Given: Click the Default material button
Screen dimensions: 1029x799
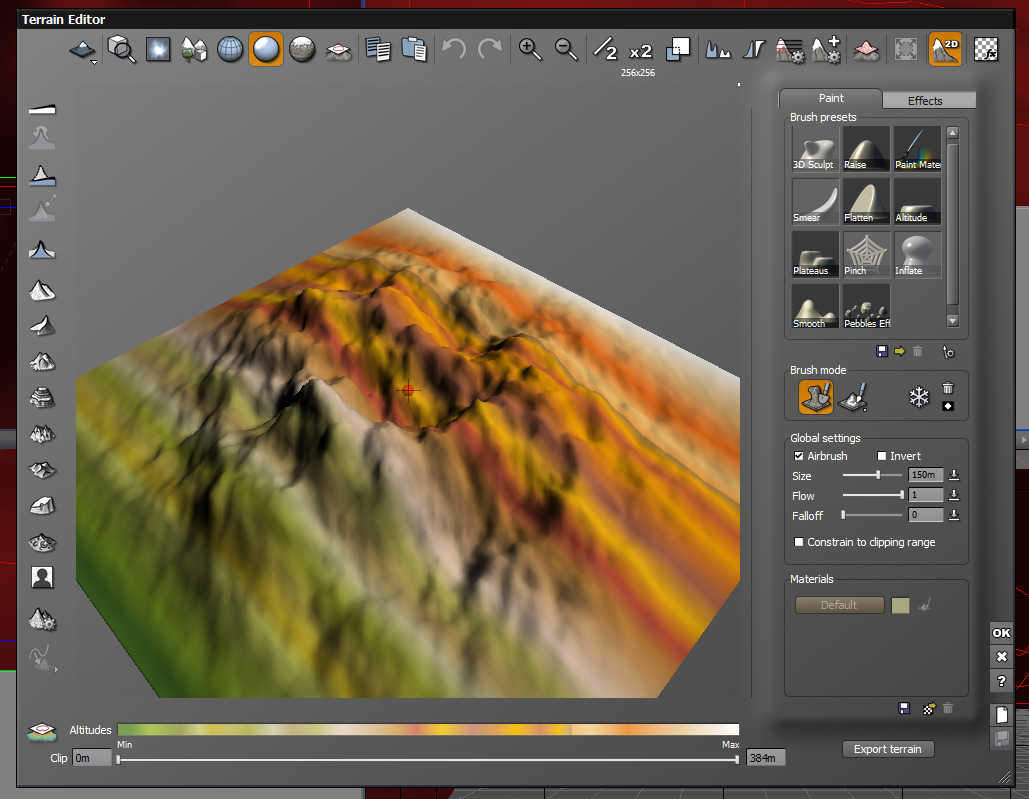Looking at the screenshot, I should coord(839,605).
